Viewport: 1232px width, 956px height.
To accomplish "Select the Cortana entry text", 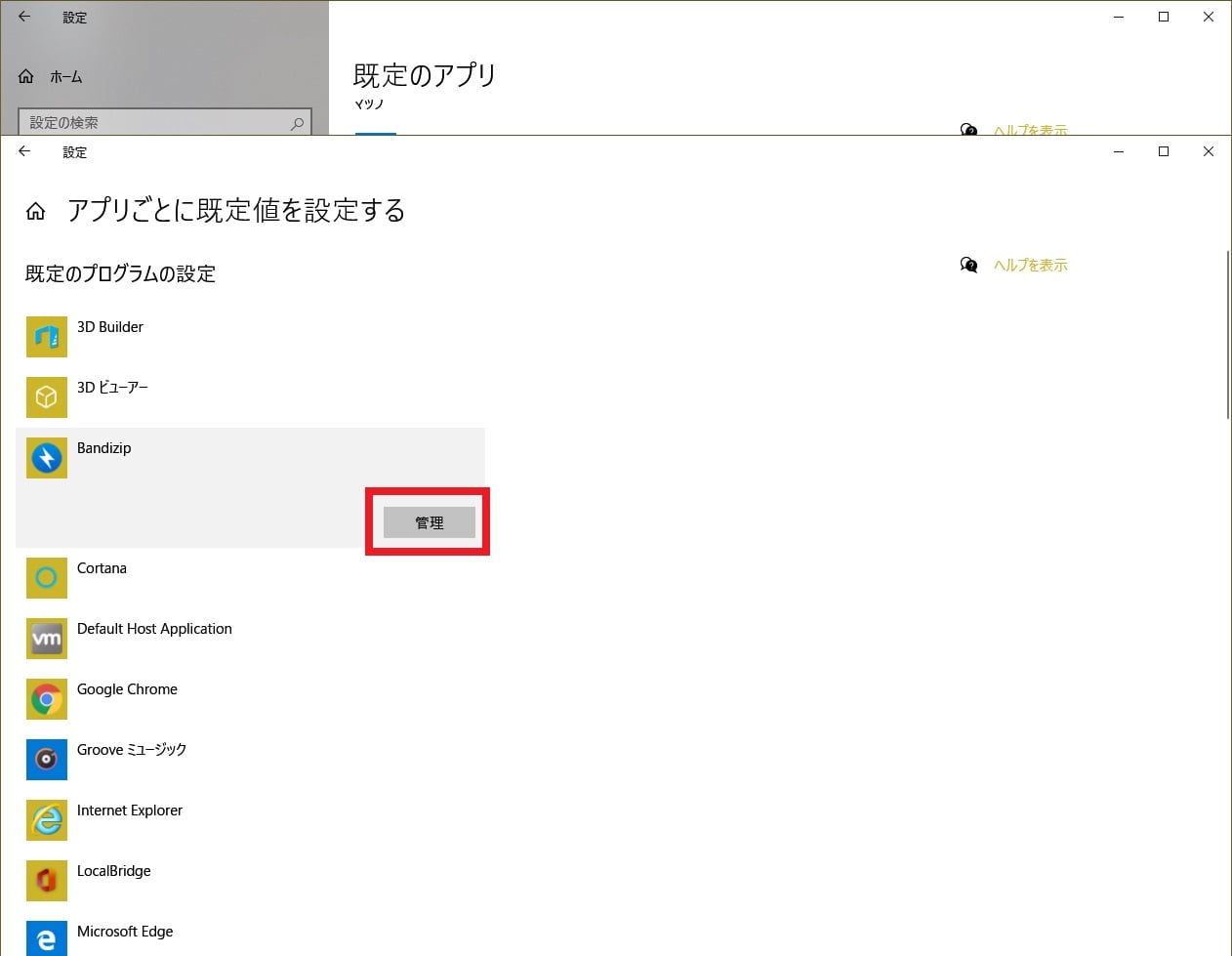I will coord(103,568).
